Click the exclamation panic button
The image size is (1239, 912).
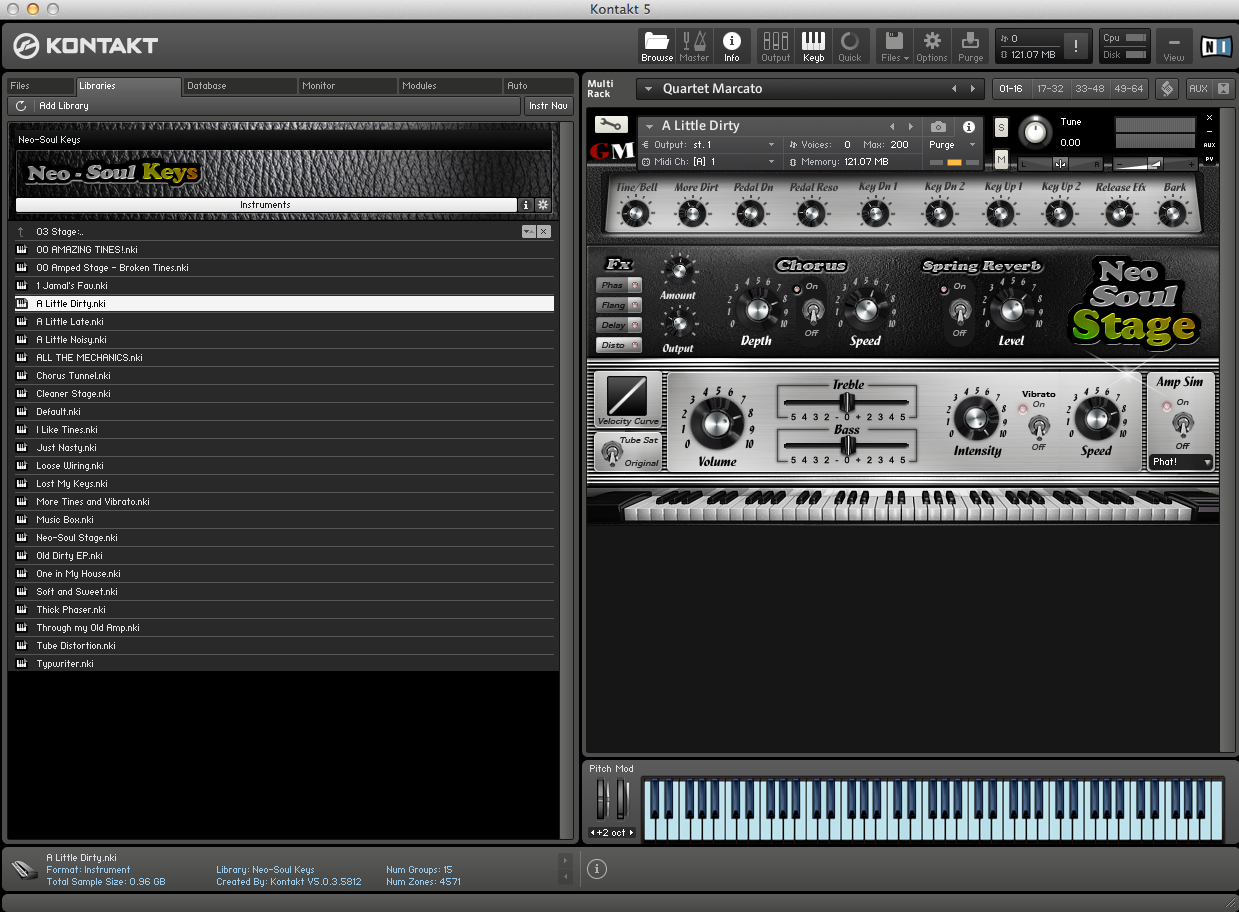[x=1076, y=46]
